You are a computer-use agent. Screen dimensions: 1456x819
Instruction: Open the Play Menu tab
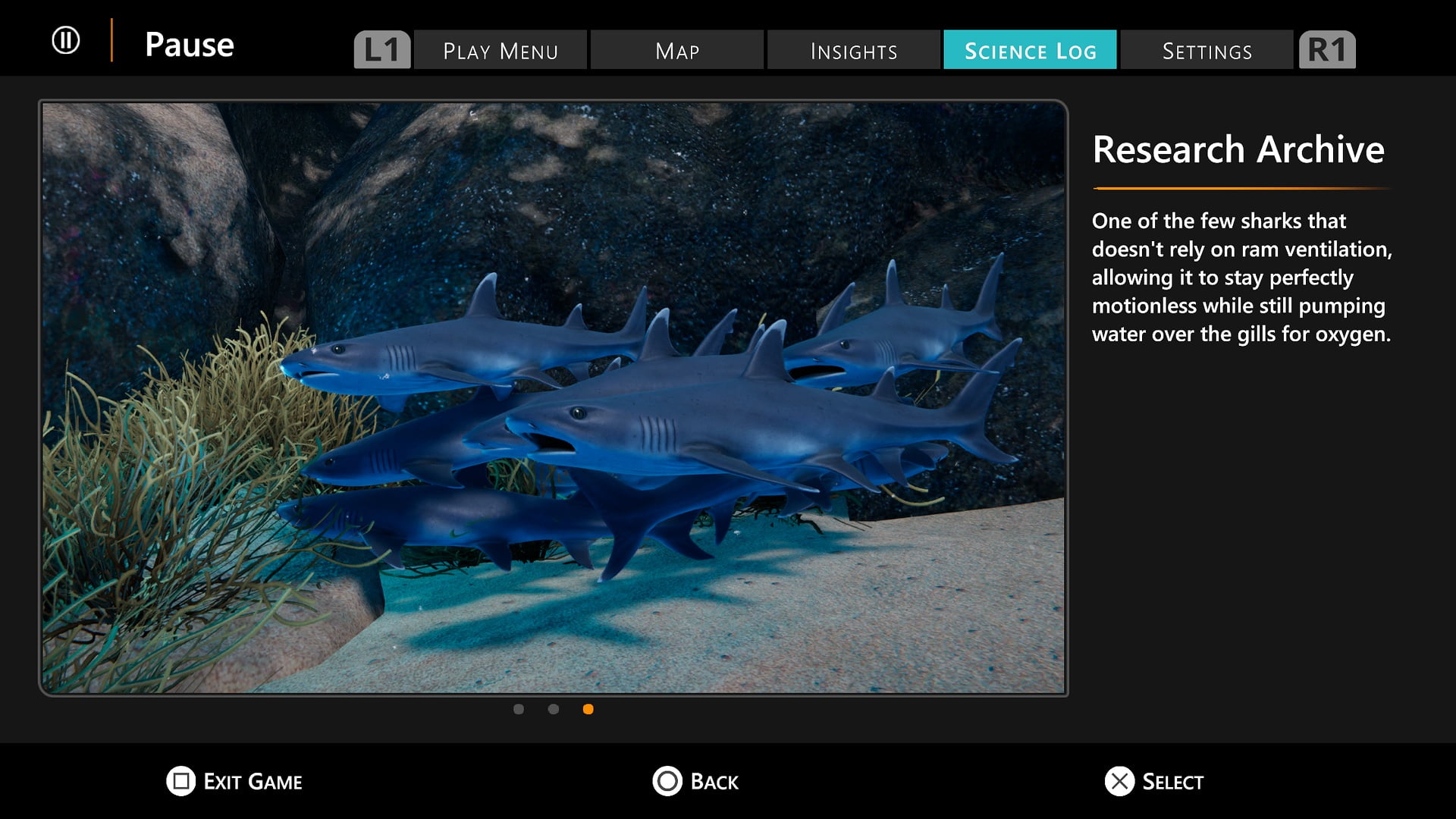click(500, 51)
